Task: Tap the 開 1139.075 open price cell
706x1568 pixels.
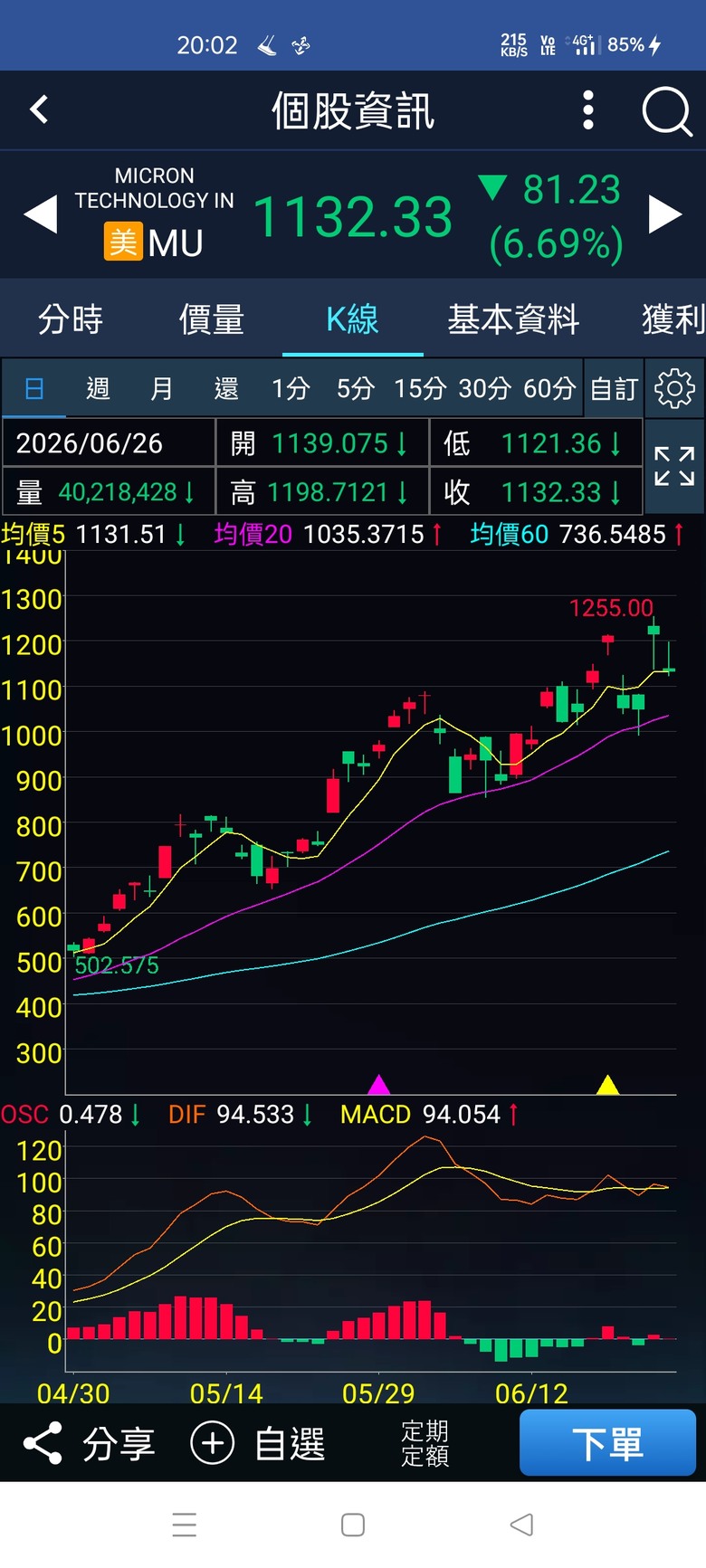Action: pyautogui.click(x=322, y=443)
